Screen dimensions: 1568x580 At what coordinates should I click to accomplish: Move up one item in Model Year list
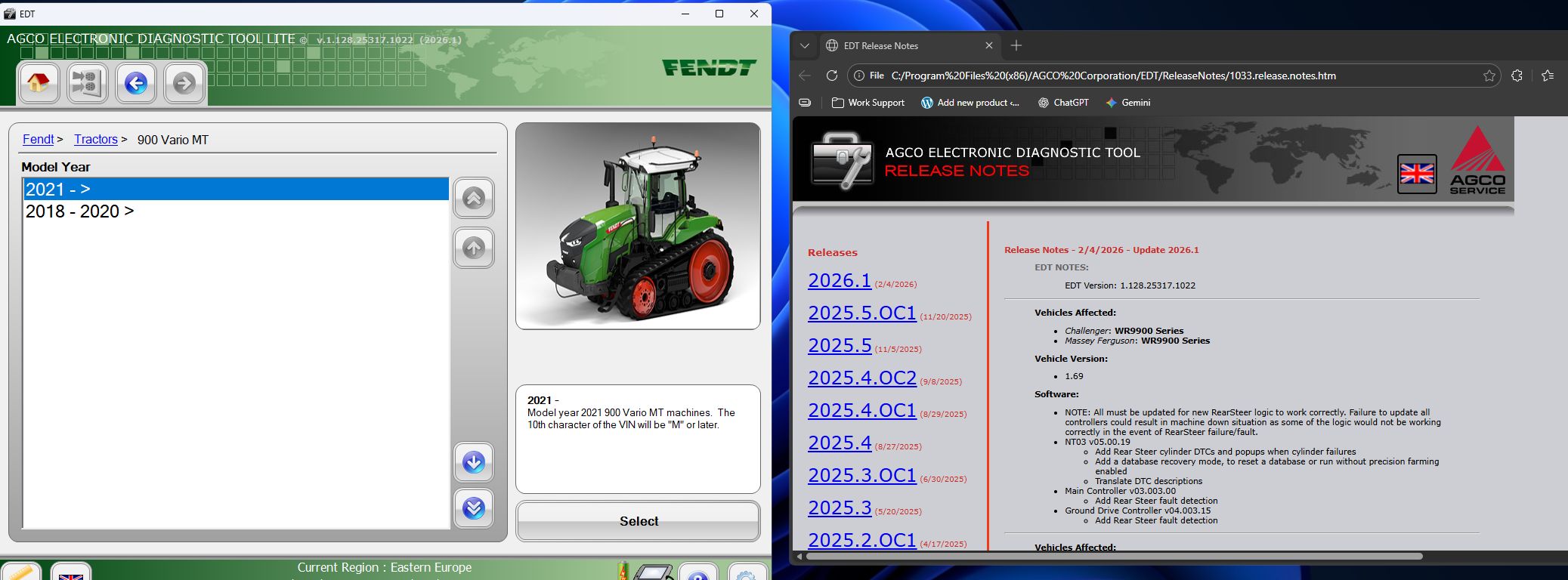coord(474,248)
